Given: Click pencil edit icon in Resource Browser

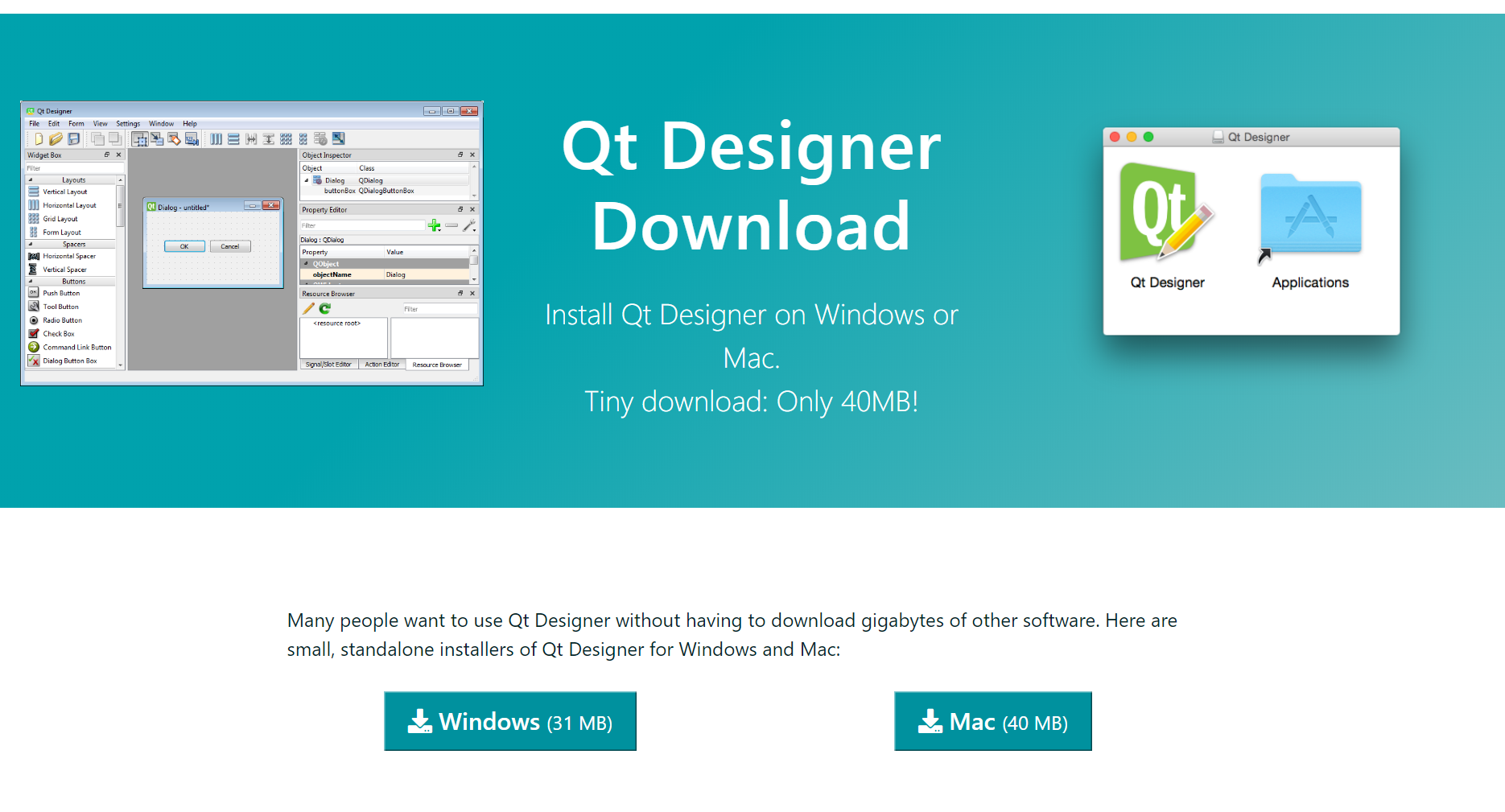Looking at the screenshot, I should [x=308, y=309].
